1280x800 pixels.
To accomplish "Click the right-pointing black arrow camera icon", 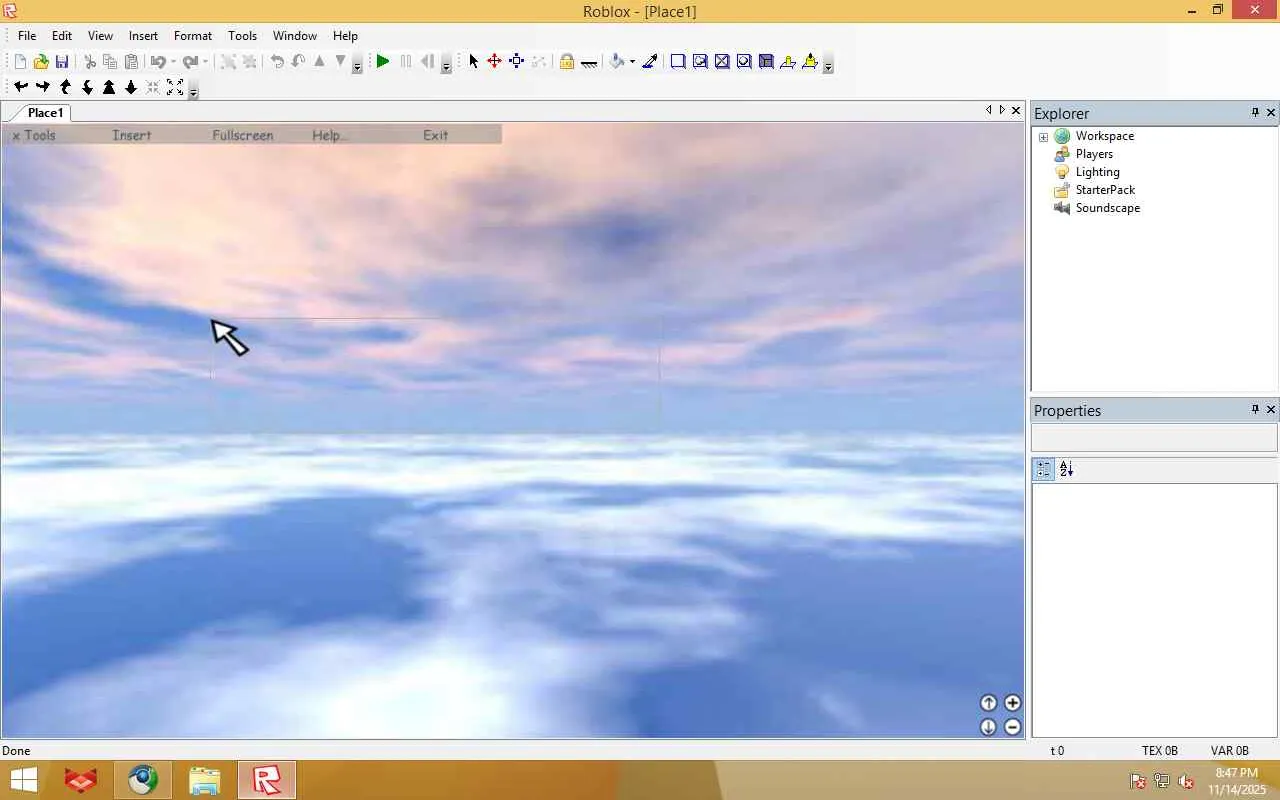I will (x=43, y=88).
